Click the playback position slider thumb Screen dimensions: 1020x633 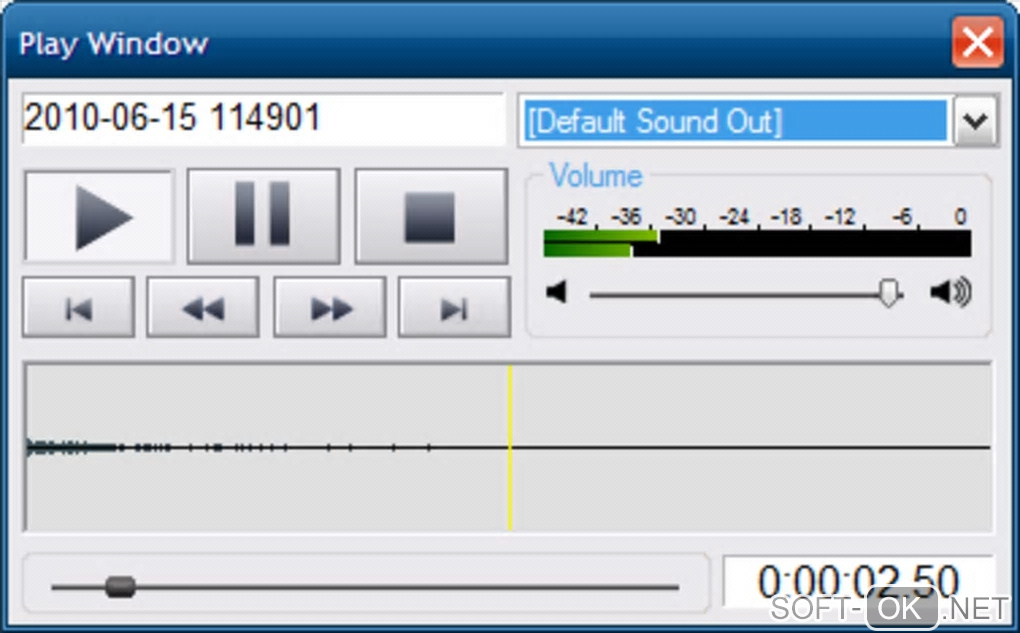[120, 587]
